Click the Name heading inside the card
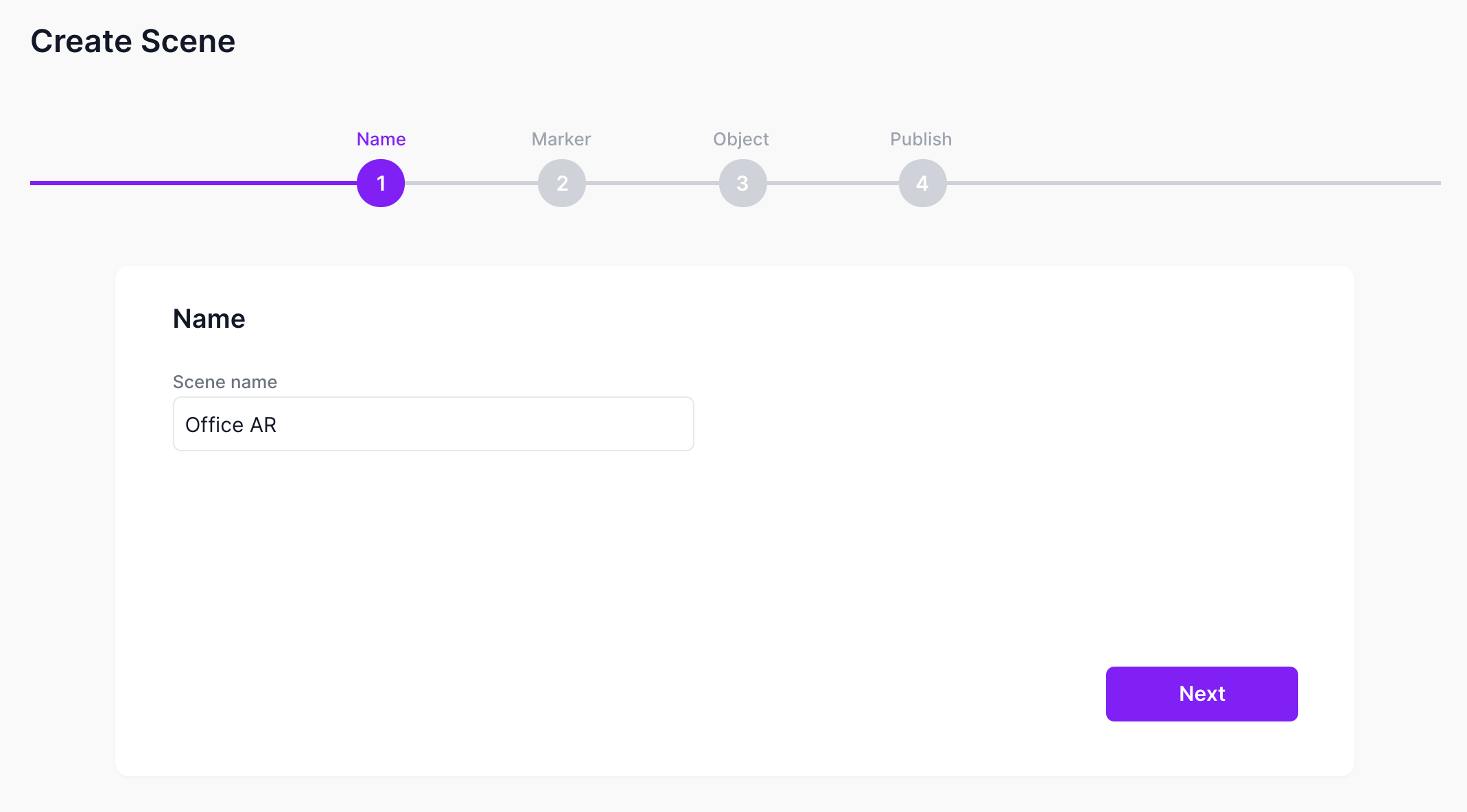Image resolution: width=1467 pixels, height=812 pixels. (209, 319)
